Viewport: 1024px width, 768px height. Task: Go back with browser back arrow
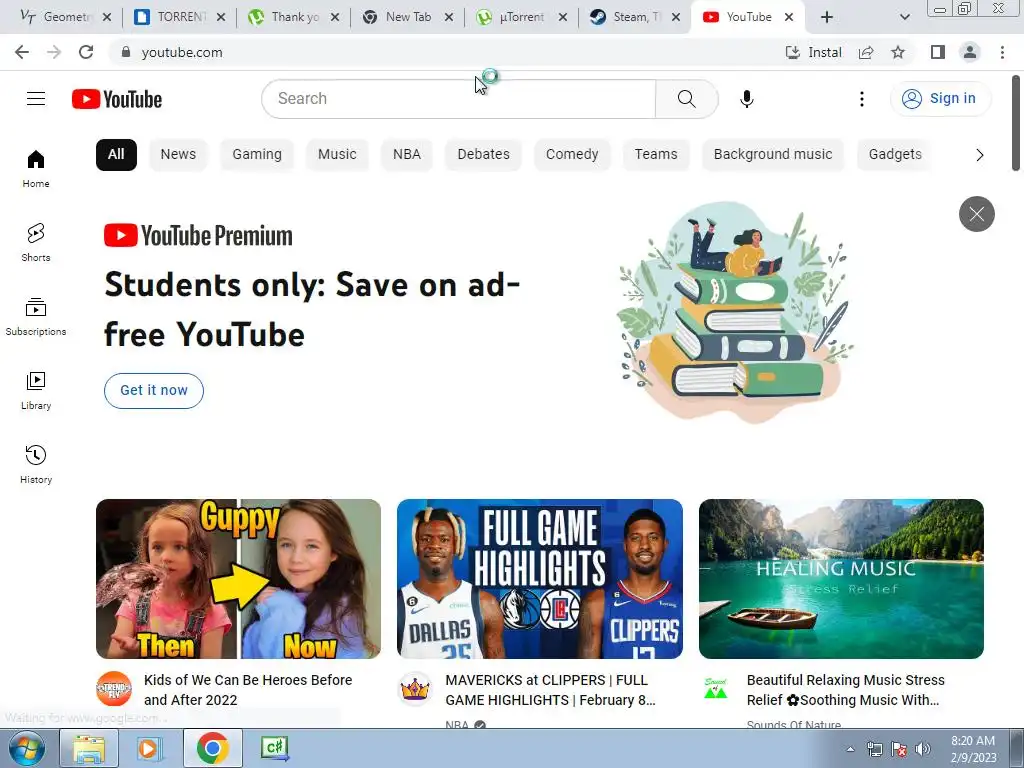point(22,52)
